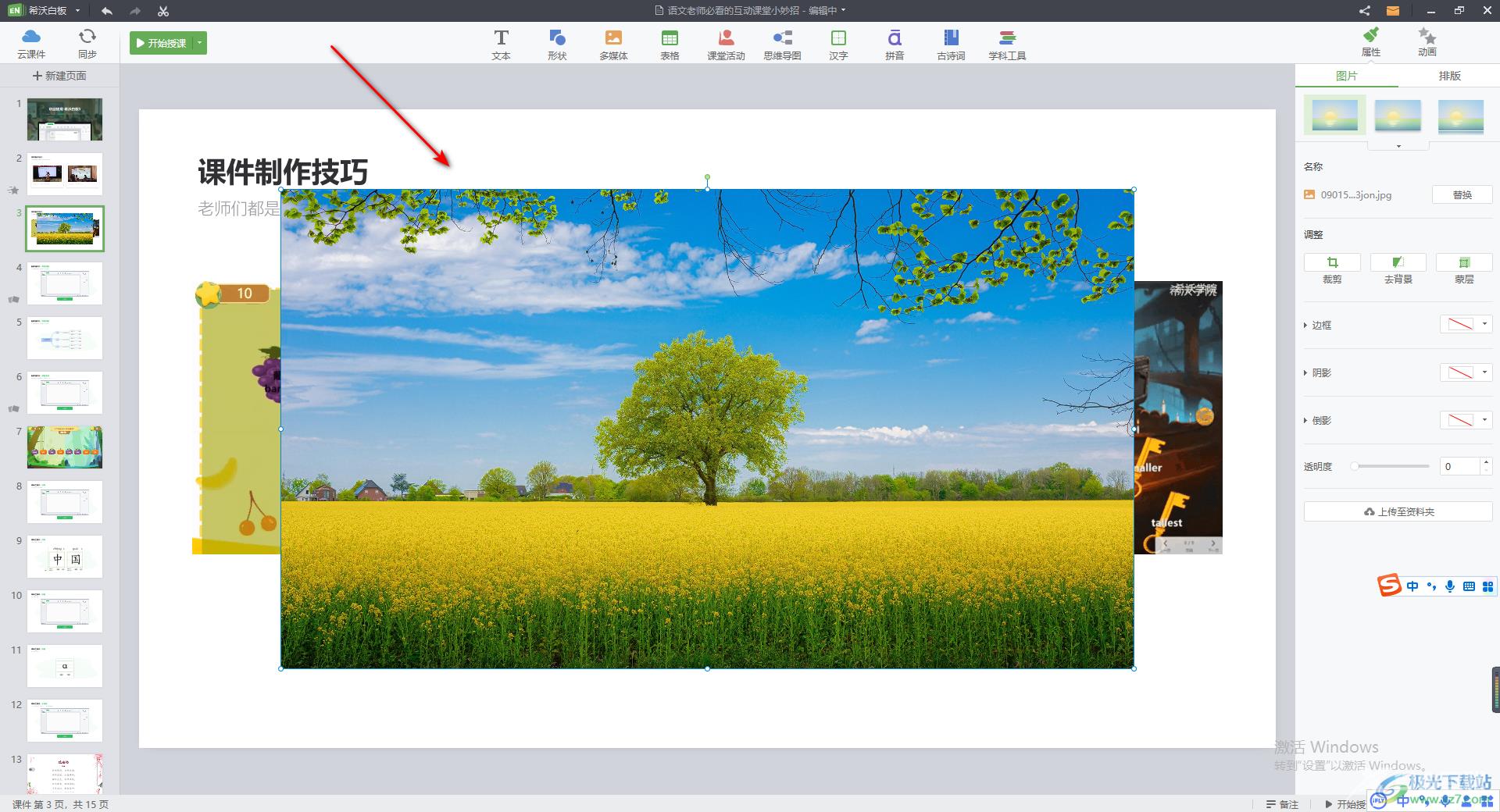Select the first picture style preset
This screenshot has width=1500, height=812.
[x=1335, y=116]
